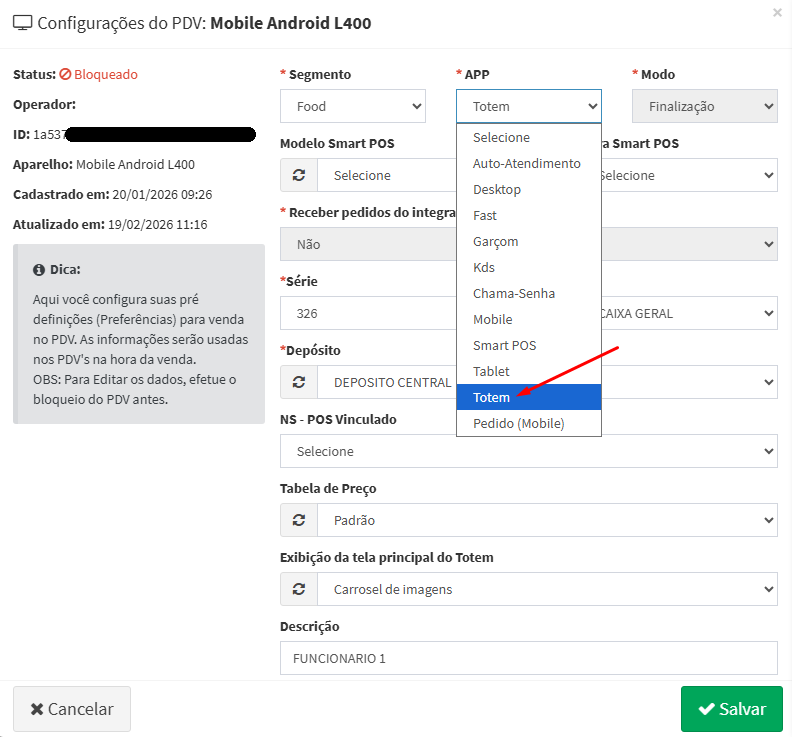Expand the NS - POS Vinculado dropdown

point(528,451)
